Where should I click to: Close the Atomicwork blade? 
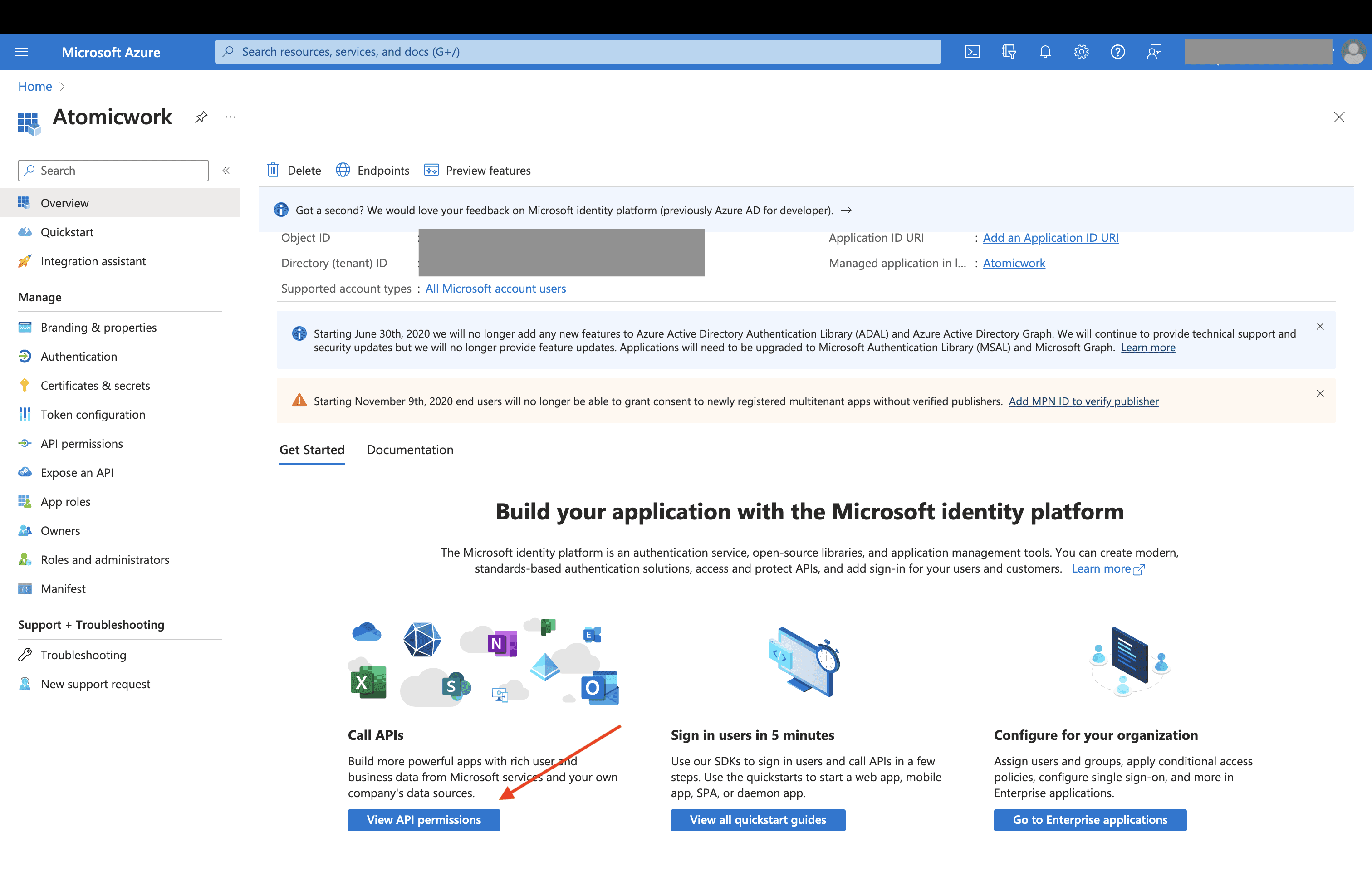pyautogui.click(x=1339, y=117)
